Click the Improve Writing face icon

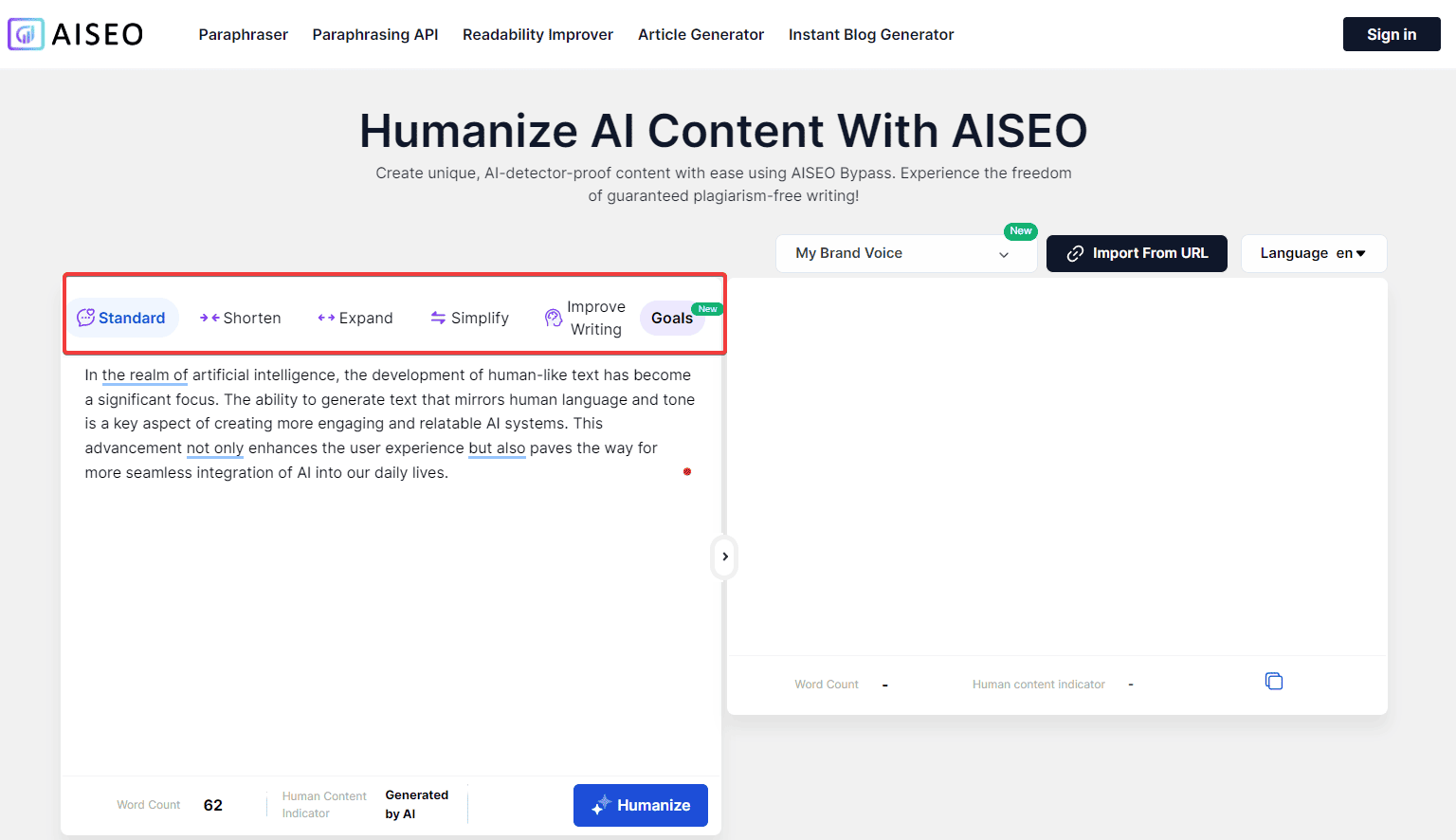(x=554, y=317)
